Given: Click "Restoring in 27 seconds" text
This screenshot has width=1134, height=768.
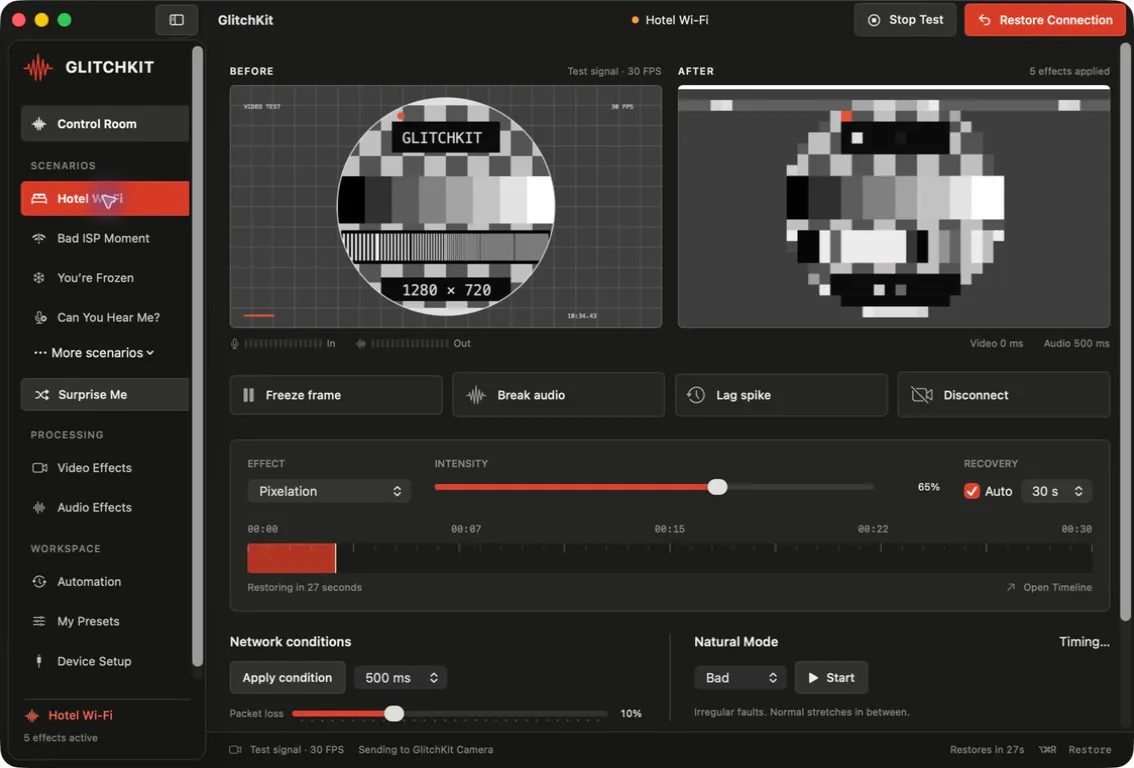Looking at the screenshot, I should pyautogui.click(x=304, y=587).
